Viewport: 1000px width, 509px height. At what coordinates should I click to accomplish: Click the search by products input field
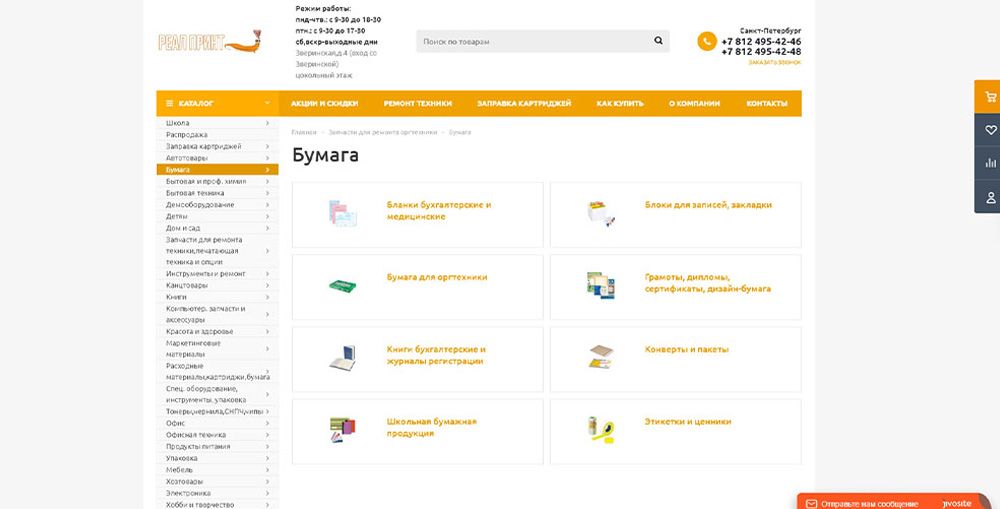click(x=530, y=41)
